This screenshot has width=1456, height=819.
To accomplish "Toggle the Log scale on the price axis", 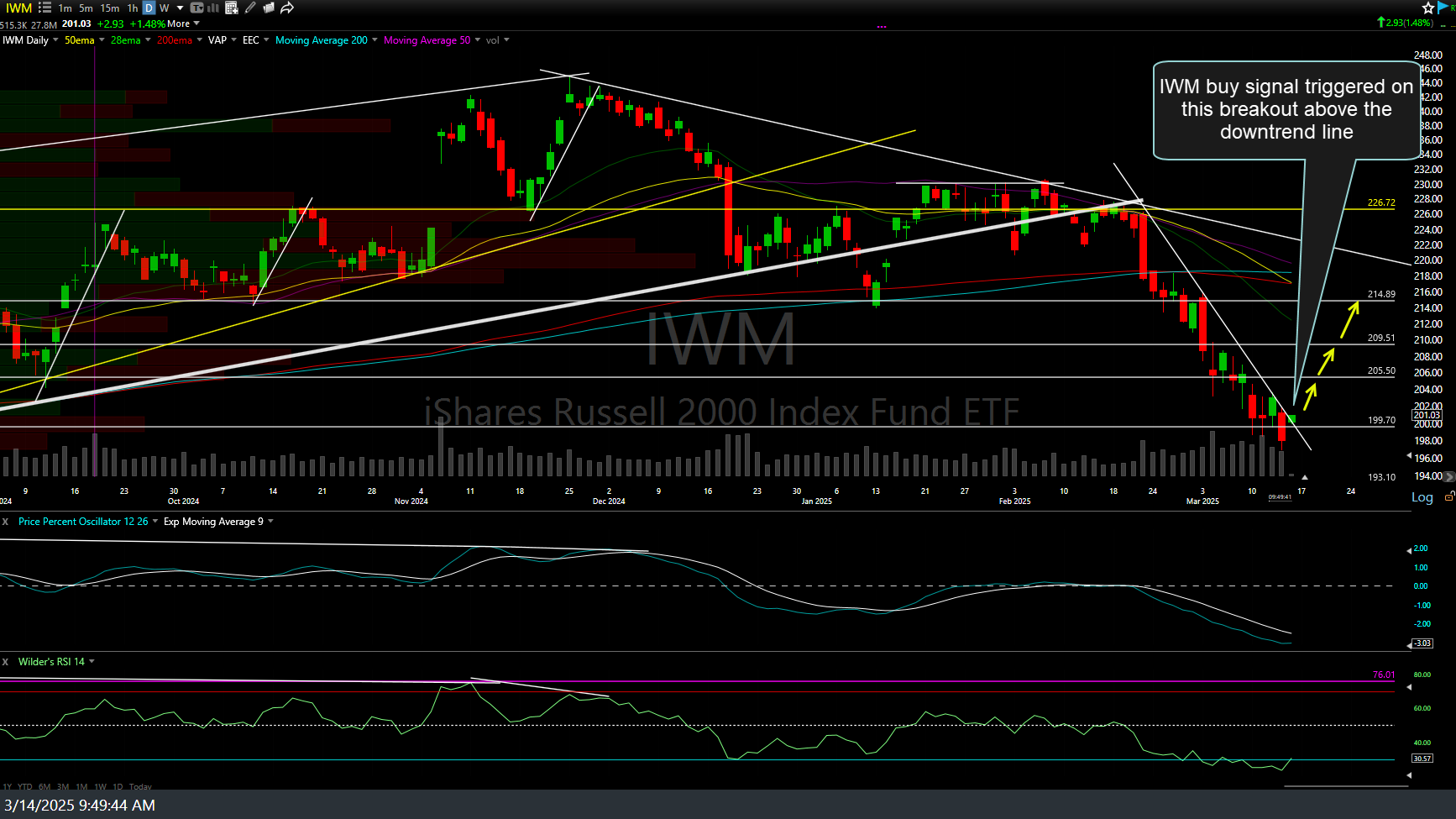I will (1422, 496).
